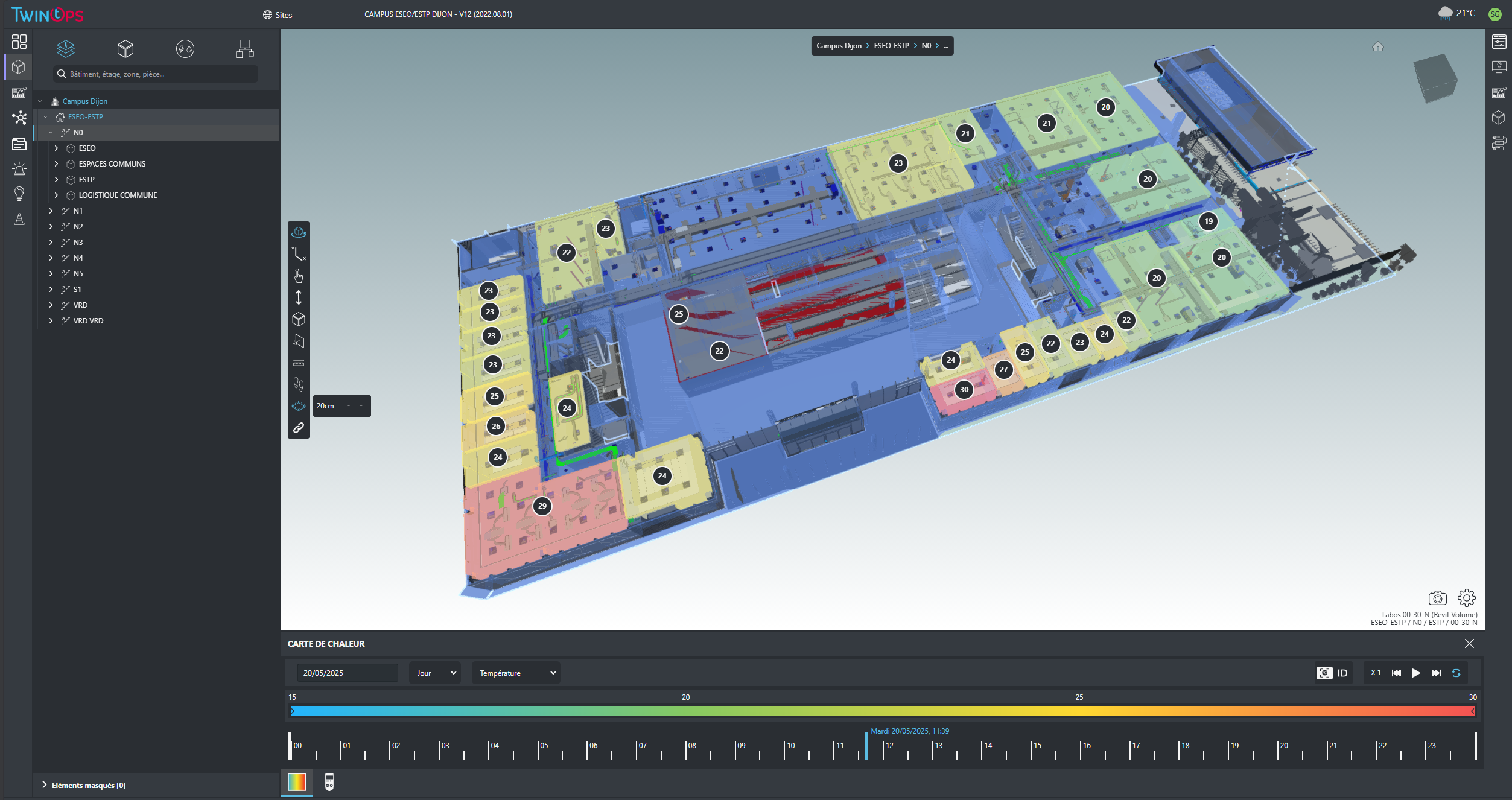Toggle the sensor device tab at bottom
The height and width of the screenshot is (800, 1512).
tap(329, 782)
